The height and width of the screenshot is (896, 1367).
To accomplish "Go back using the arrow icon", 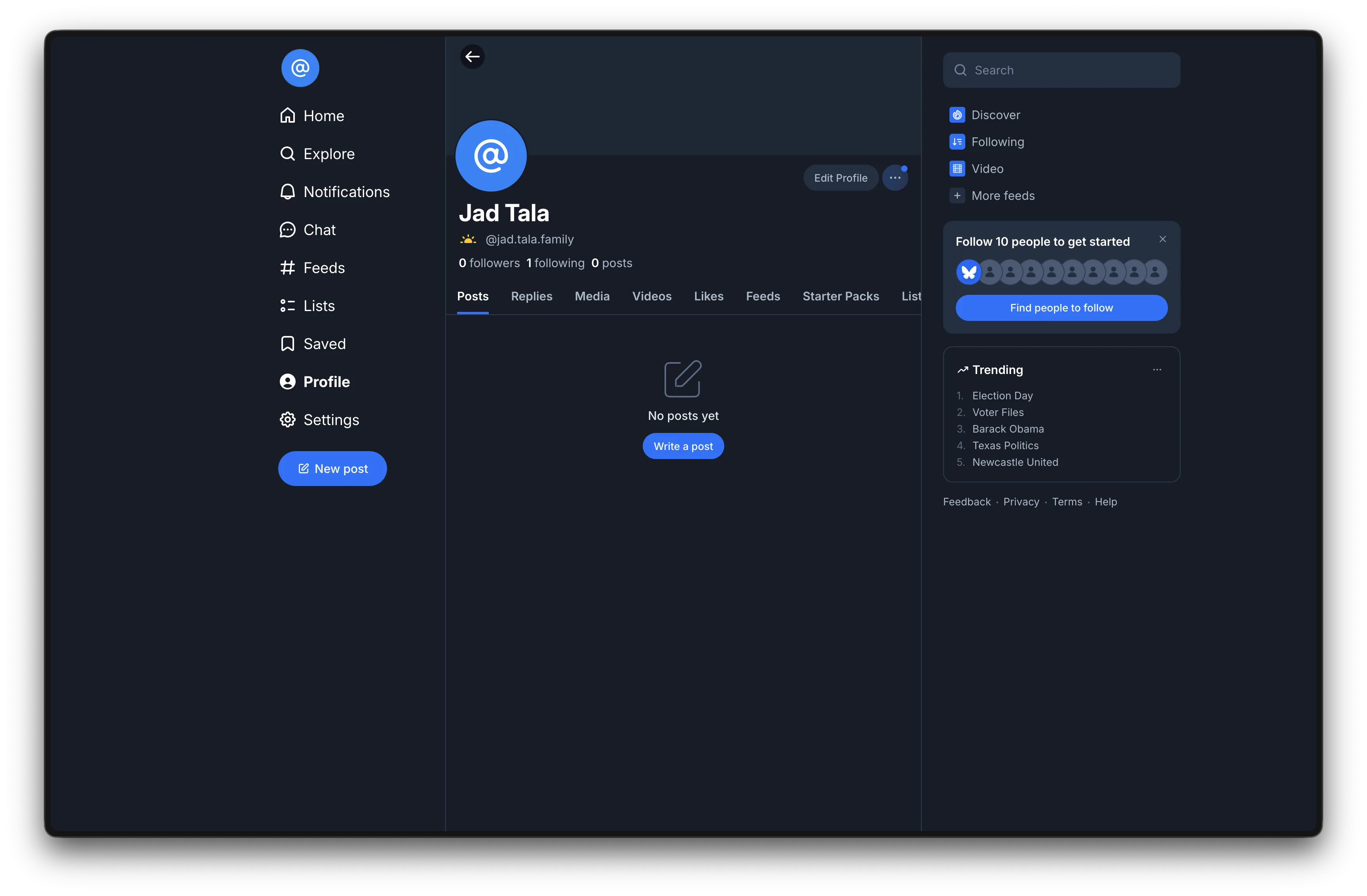I will 472,56.
